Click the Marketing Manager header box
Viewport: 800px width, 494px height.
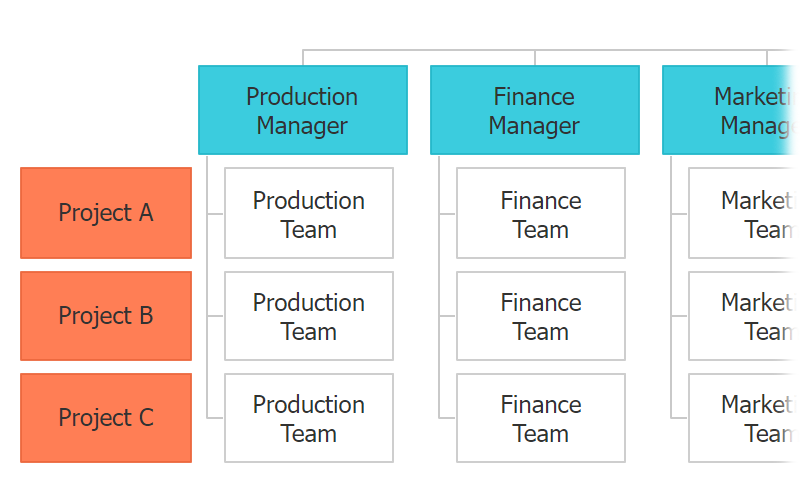tap(732, 111)
